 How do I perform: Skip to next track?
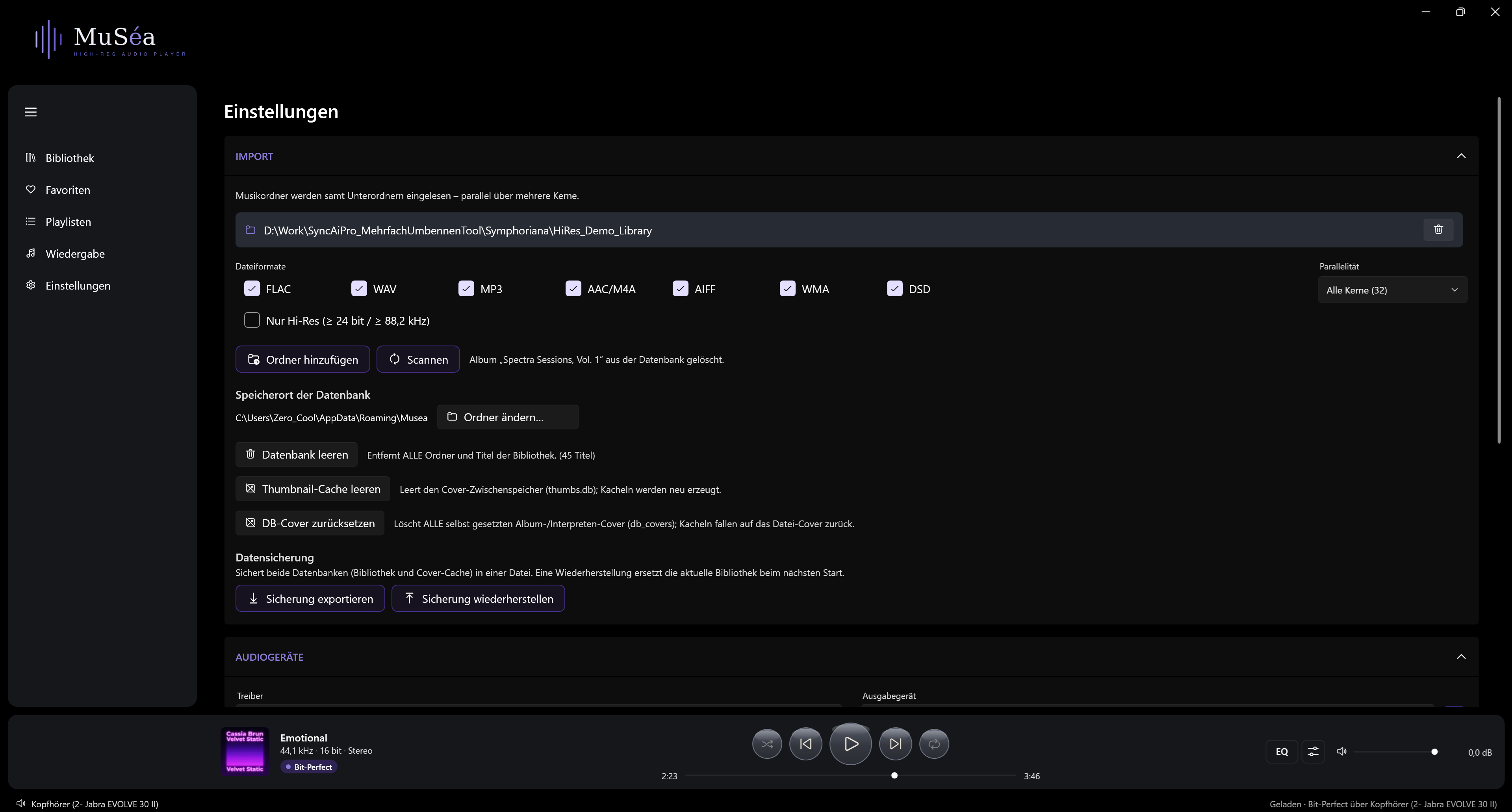[895, 744]
